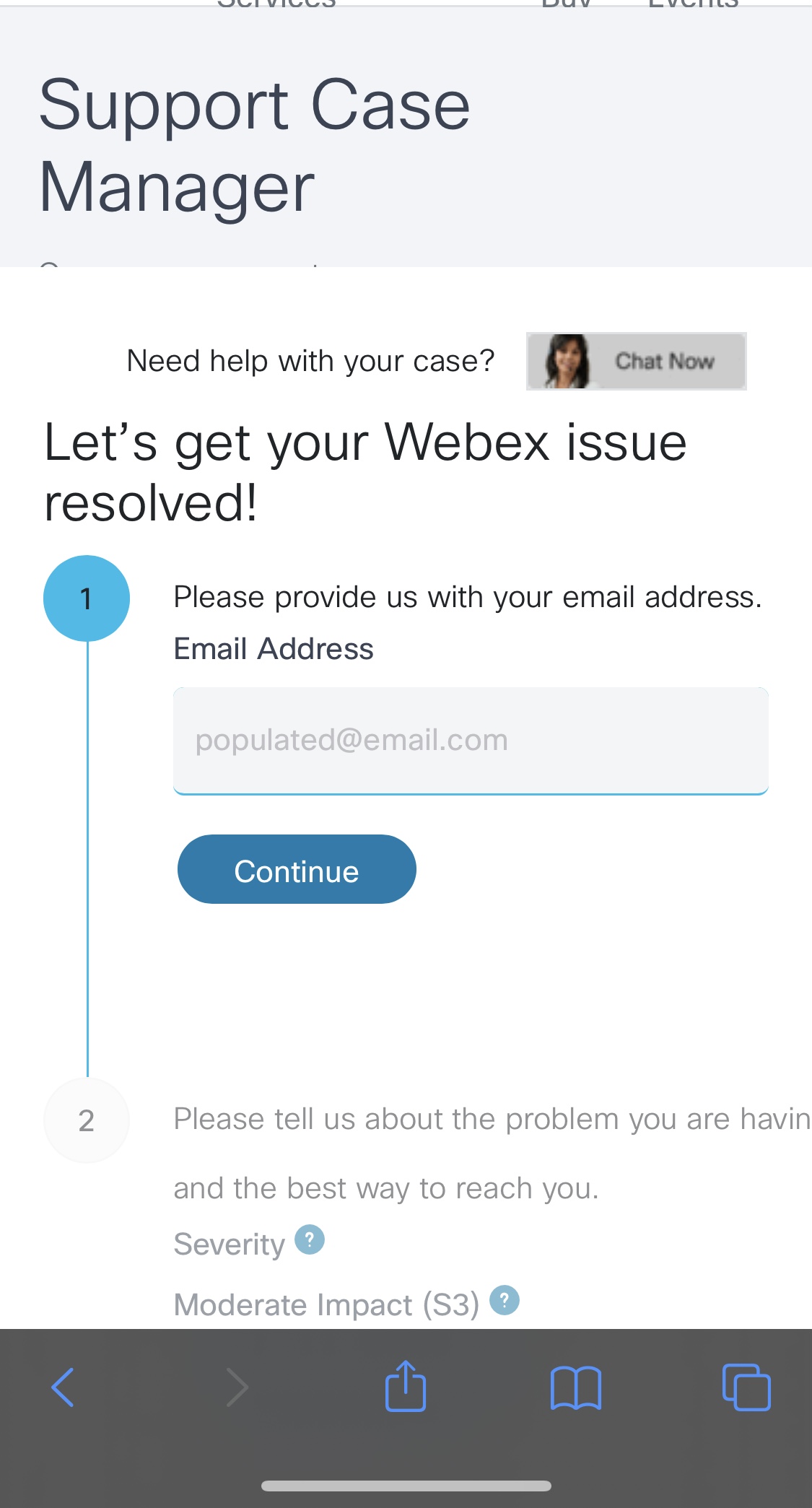Open the Events menu item
Image resolution: width=812 pixels, height=1508 pixels.
[693, 4]
